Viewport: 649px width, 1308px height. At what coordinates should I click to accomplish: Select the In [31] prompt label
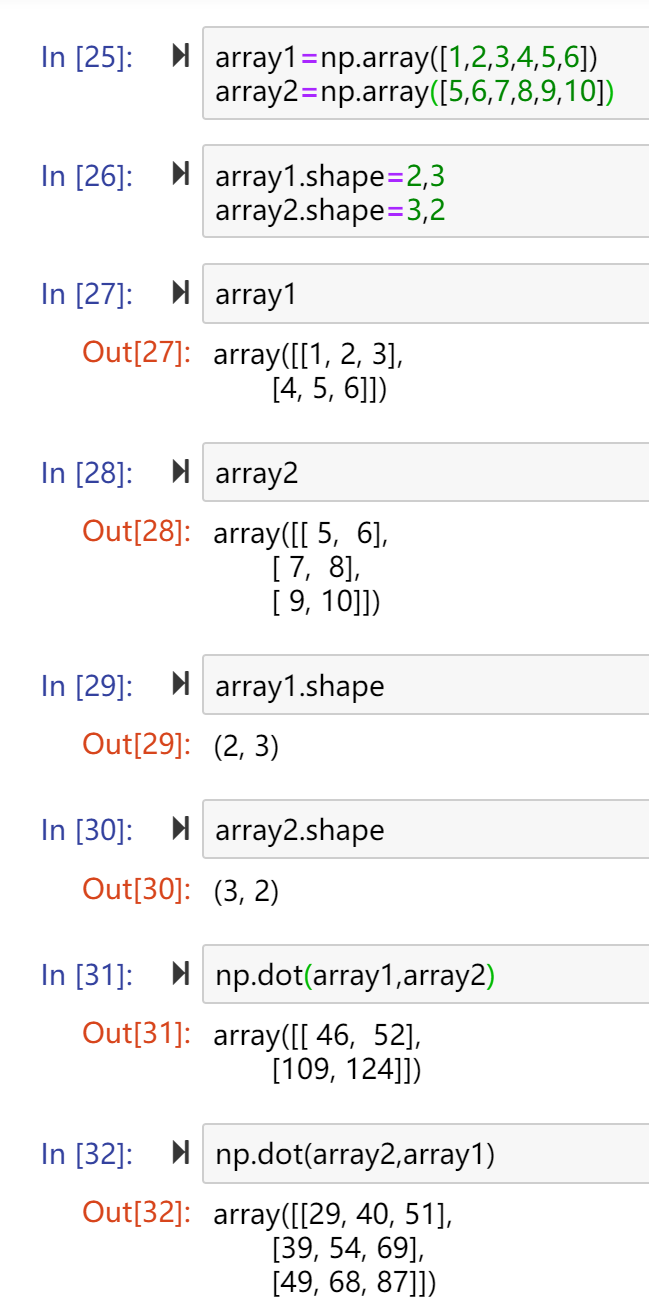click(87, 975)
